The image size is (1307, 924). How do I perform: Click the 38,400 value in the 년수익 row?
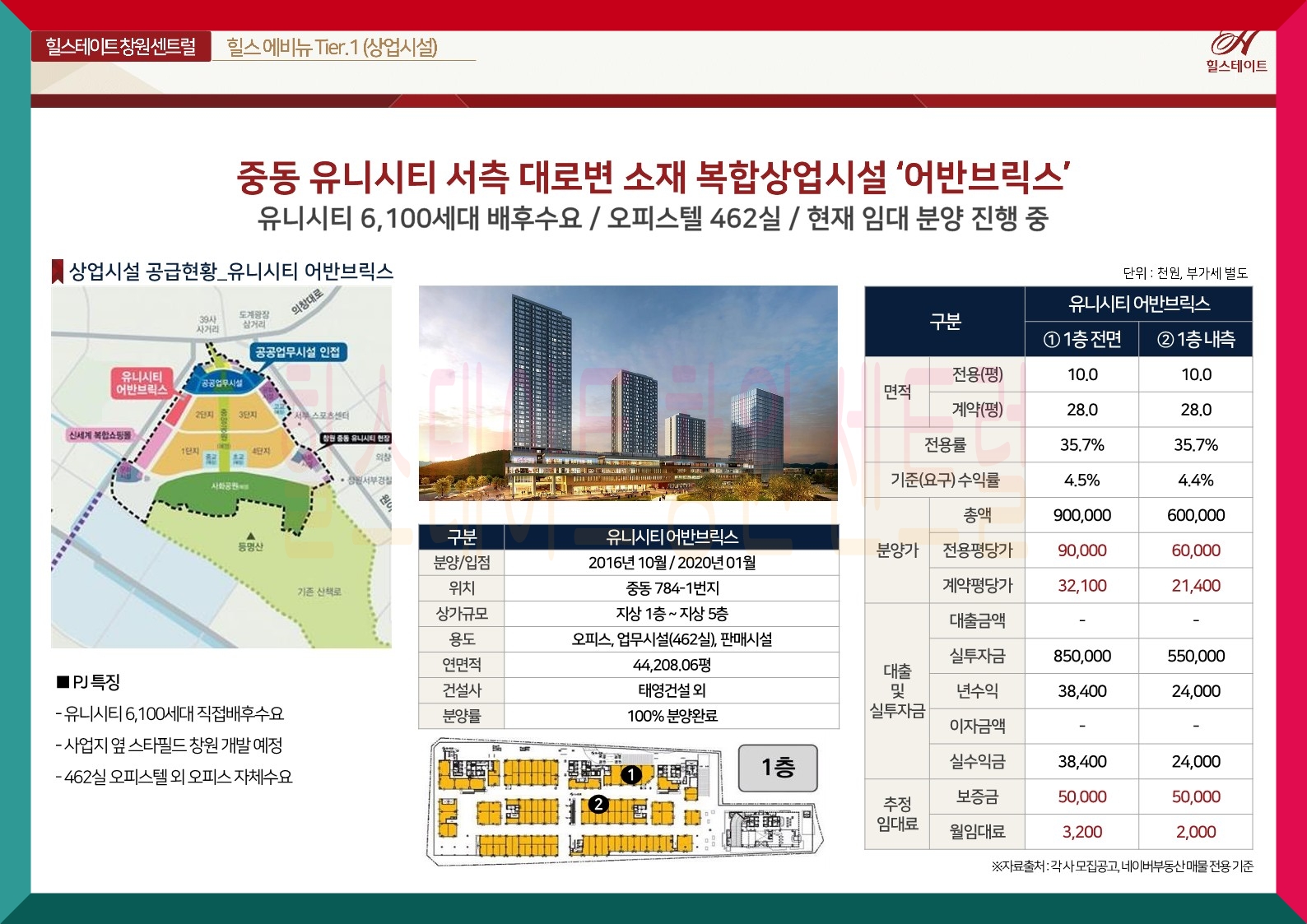1082,691
